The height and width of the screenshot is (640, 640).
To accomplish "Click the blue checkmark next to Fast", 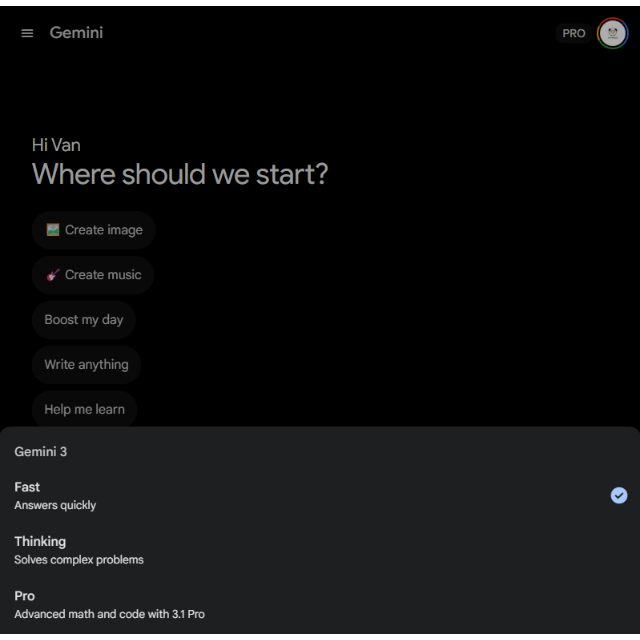I will pos(619,495).
